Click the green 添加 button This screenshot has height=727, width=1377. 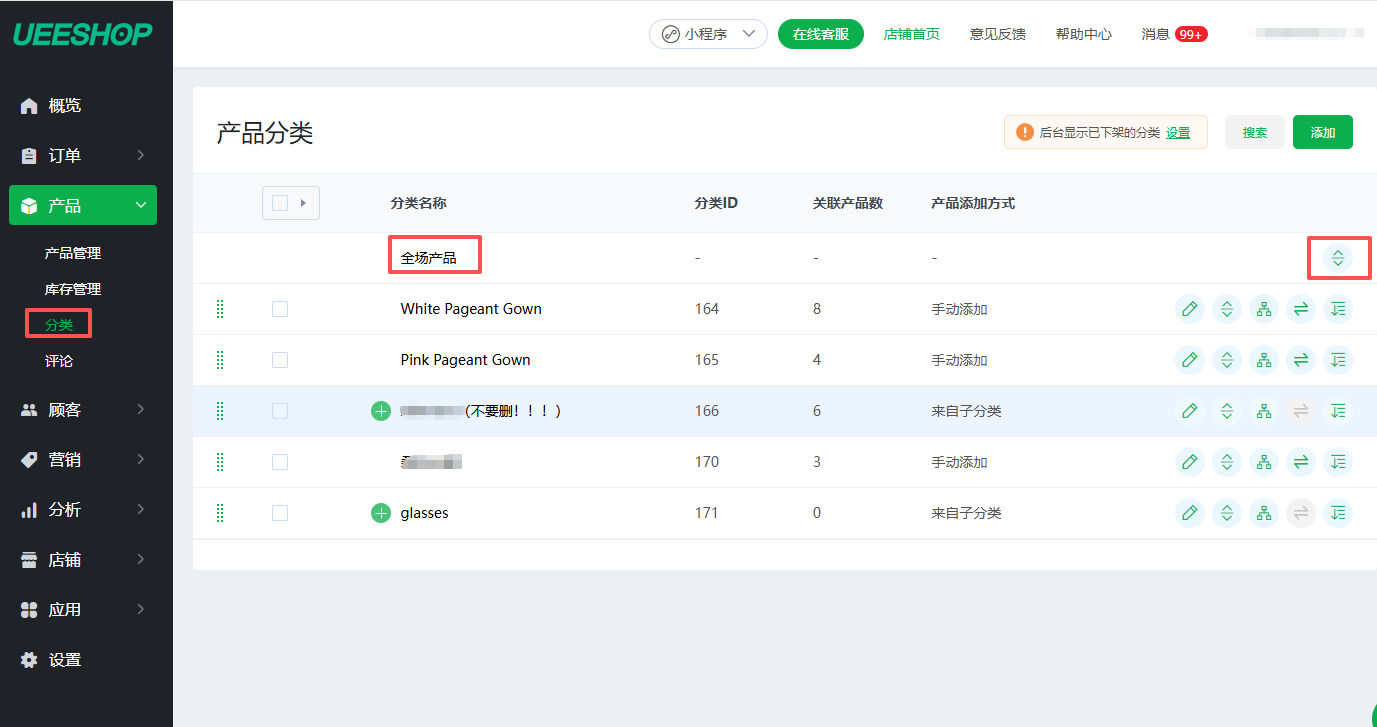[1322, 132]
